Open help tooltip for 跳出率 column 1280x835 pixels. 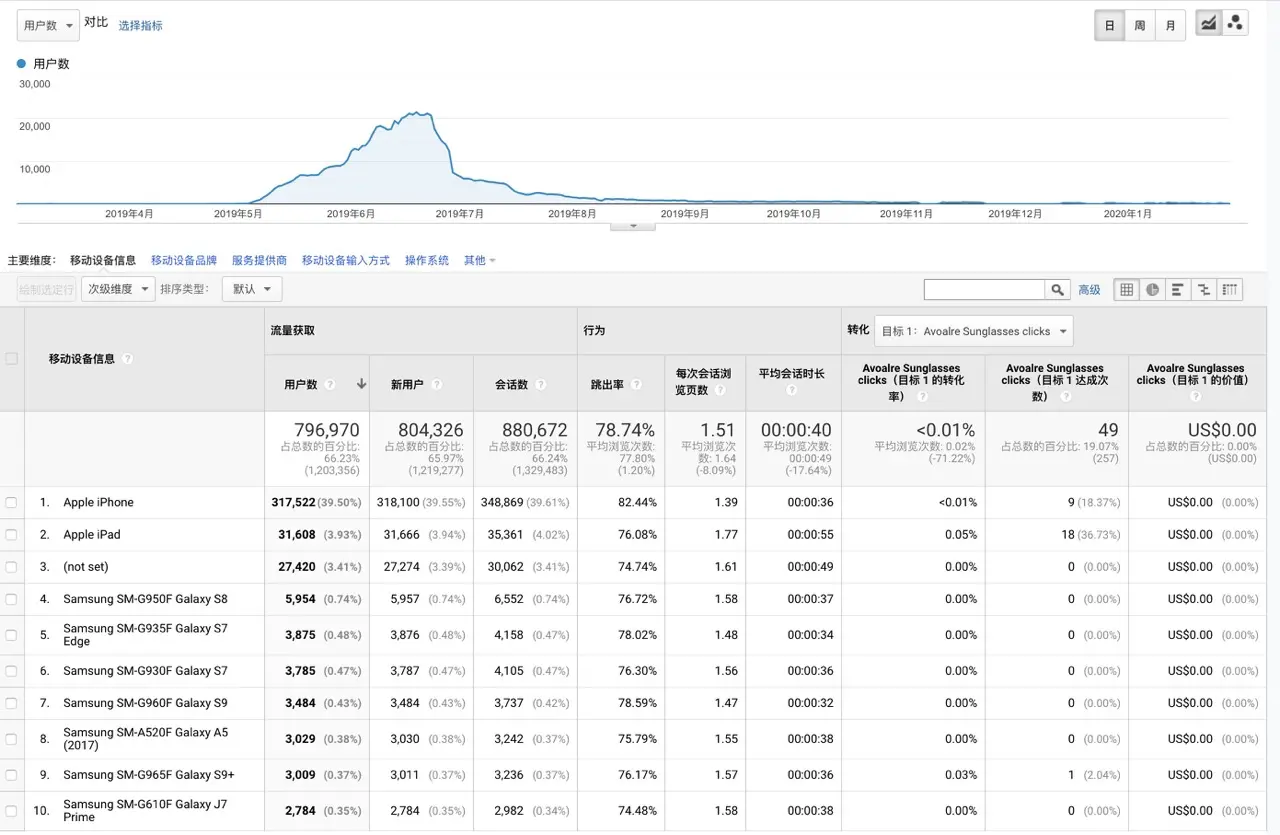coord(637,384)
